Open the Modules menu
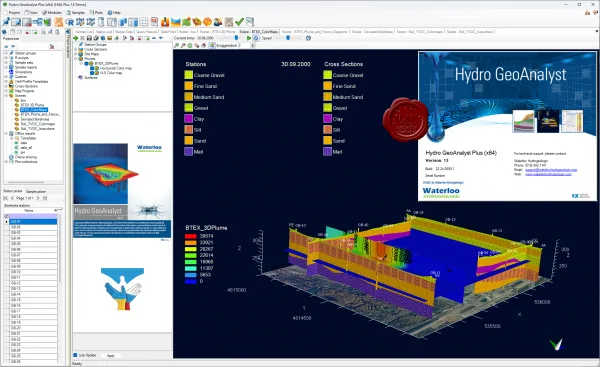This screenshot has height=367, width=600. [x=52, y=13]
